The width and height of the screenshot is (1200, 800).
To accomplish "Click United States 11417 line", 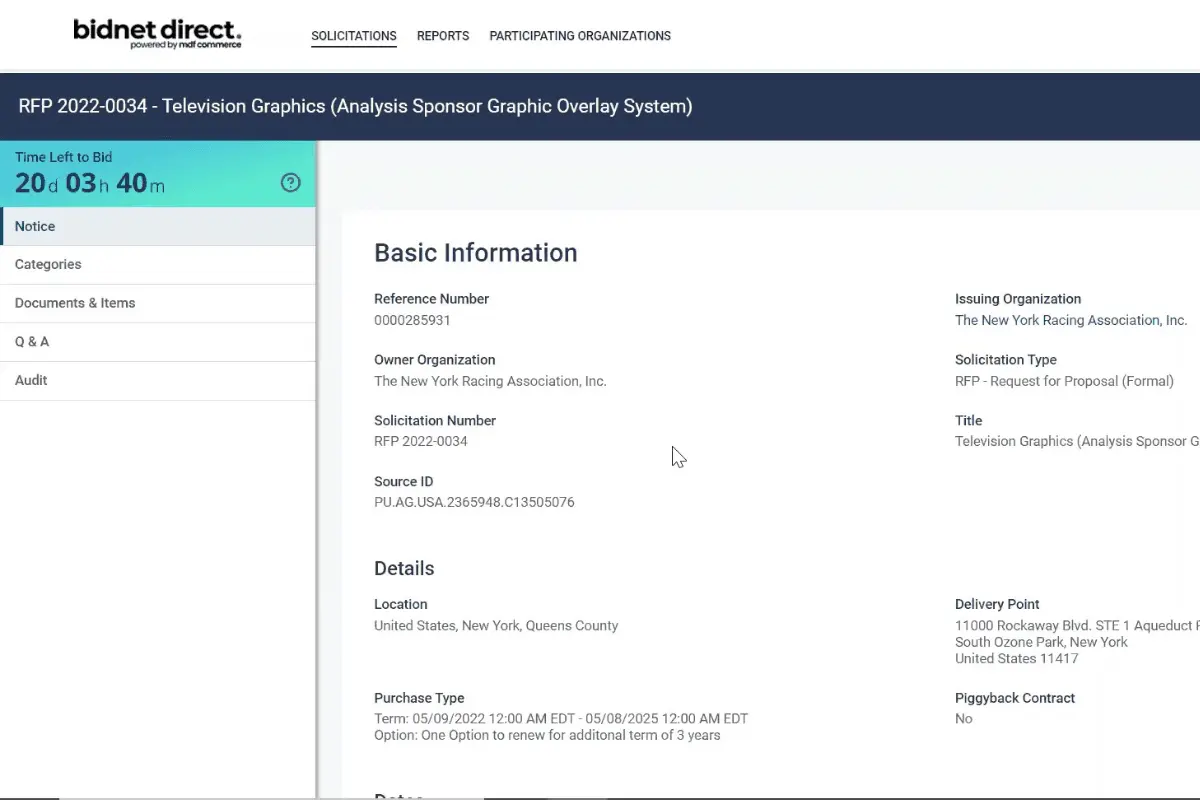I will pos(1017,658).
